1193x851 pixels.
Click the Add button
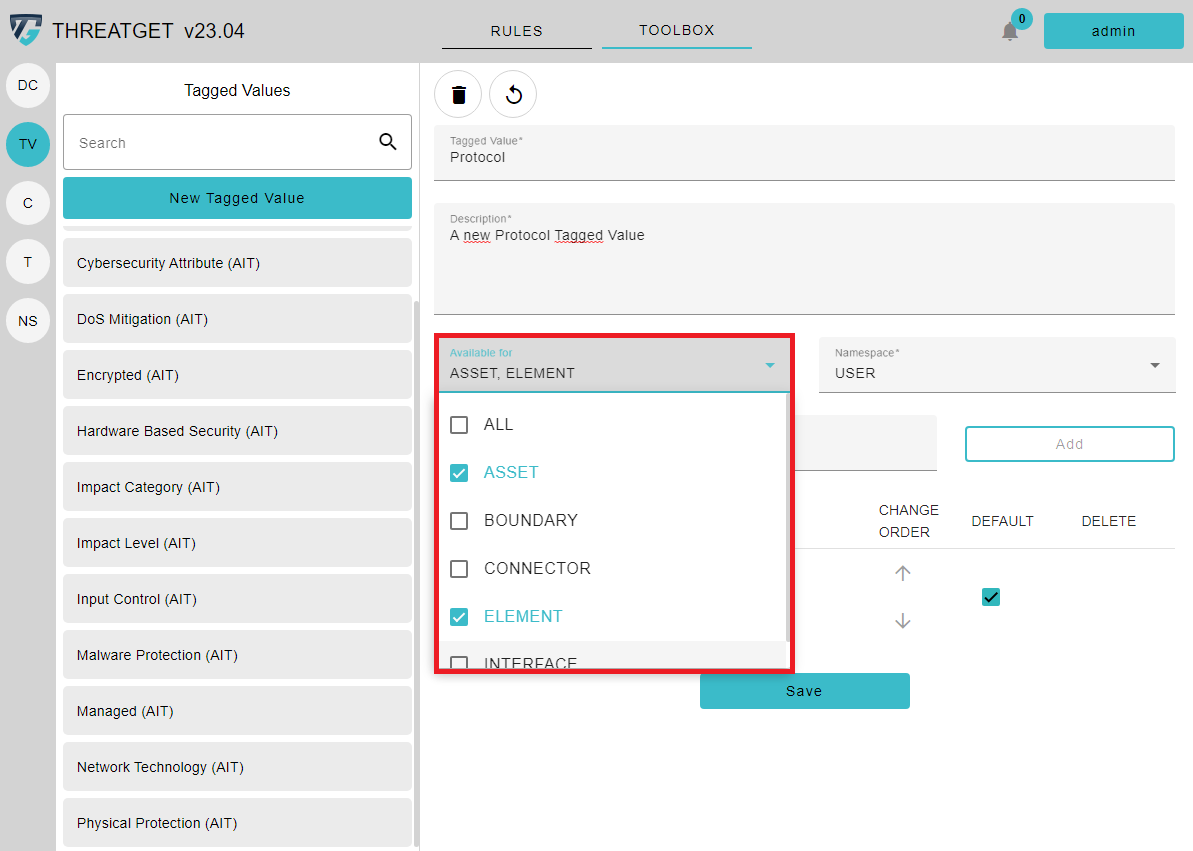tap(1070, 444)
